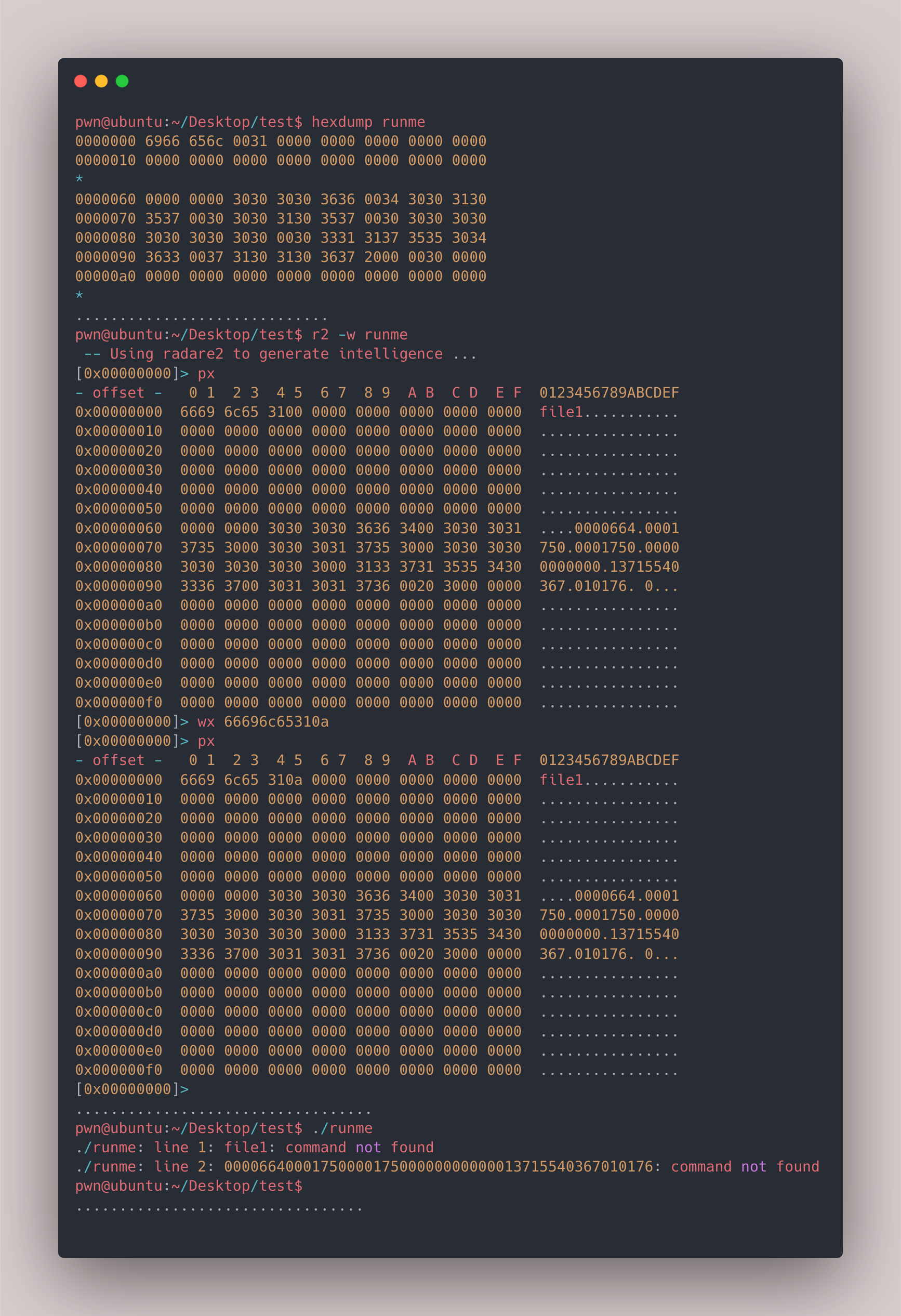
Task: Click the red close window button
Action: point(81,81)
